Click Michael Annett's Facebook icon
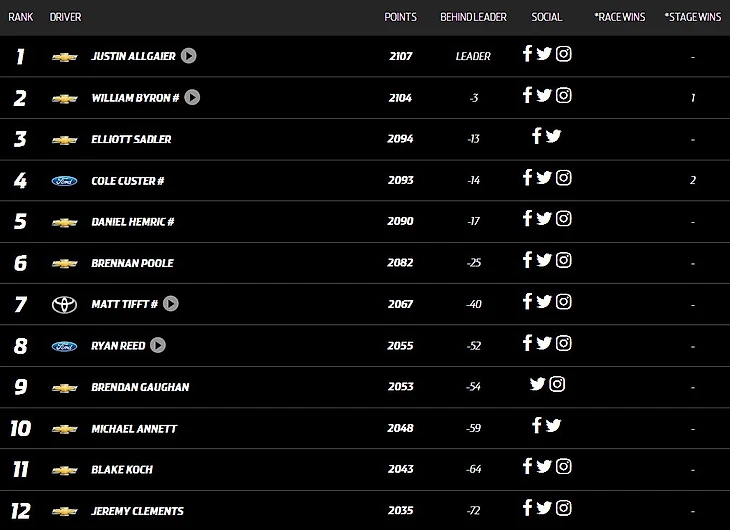Viewport: 730px width, 530px height. pyautogui.click(x=537, y=425)
